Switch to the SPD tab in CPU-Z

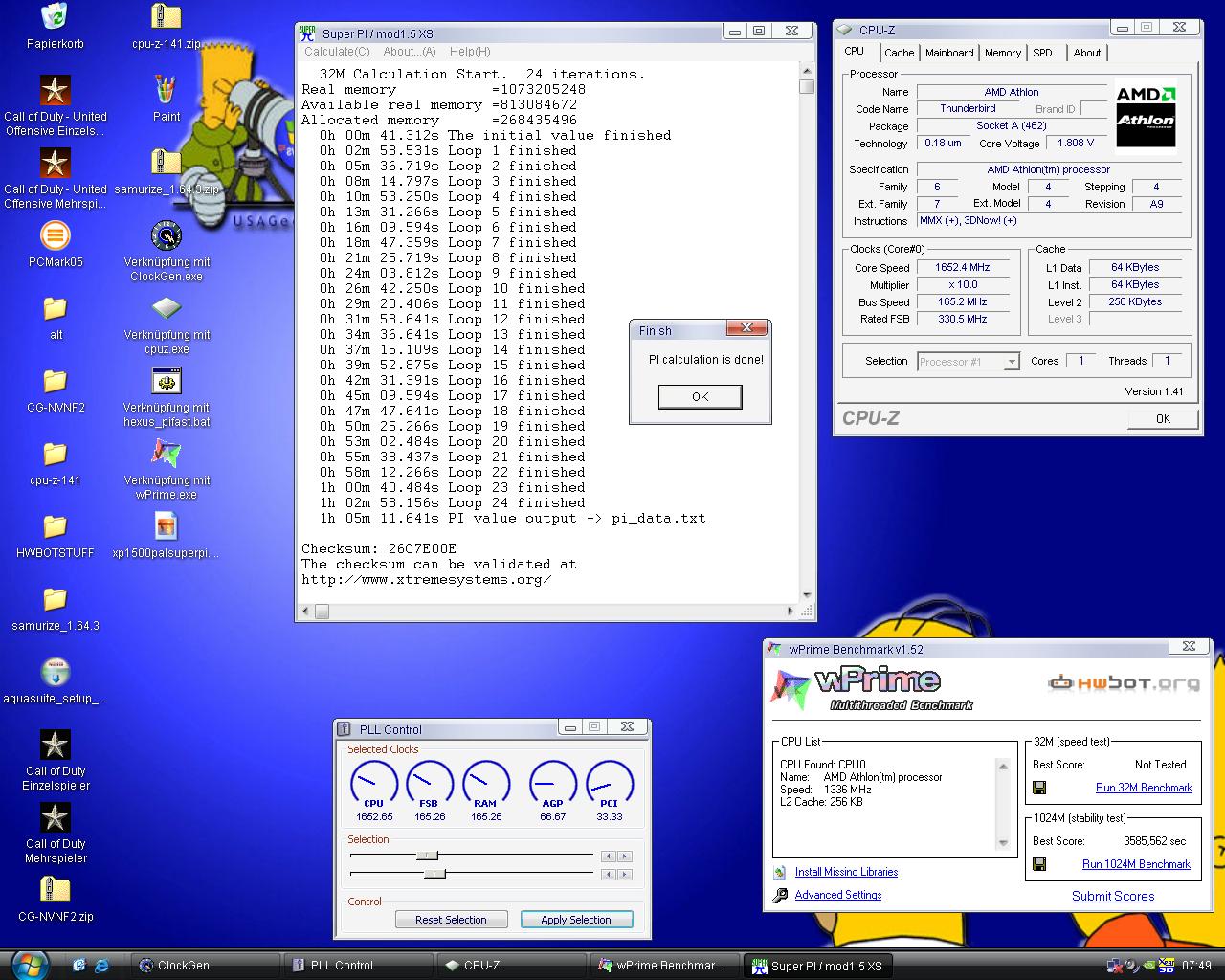pyautogui.click(x=1042, y=53)
